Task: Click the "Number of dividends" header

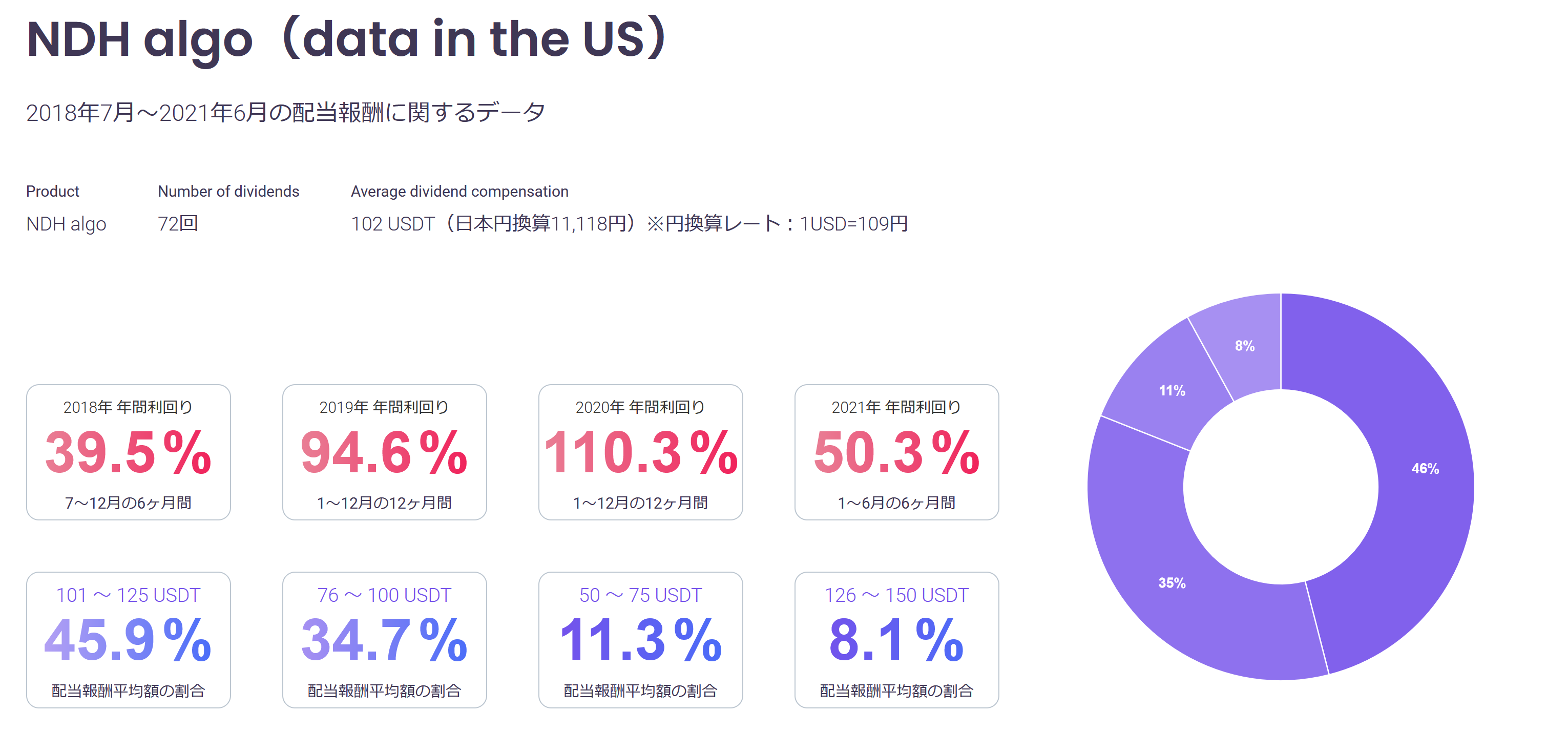Action: (x=228, y=191)
